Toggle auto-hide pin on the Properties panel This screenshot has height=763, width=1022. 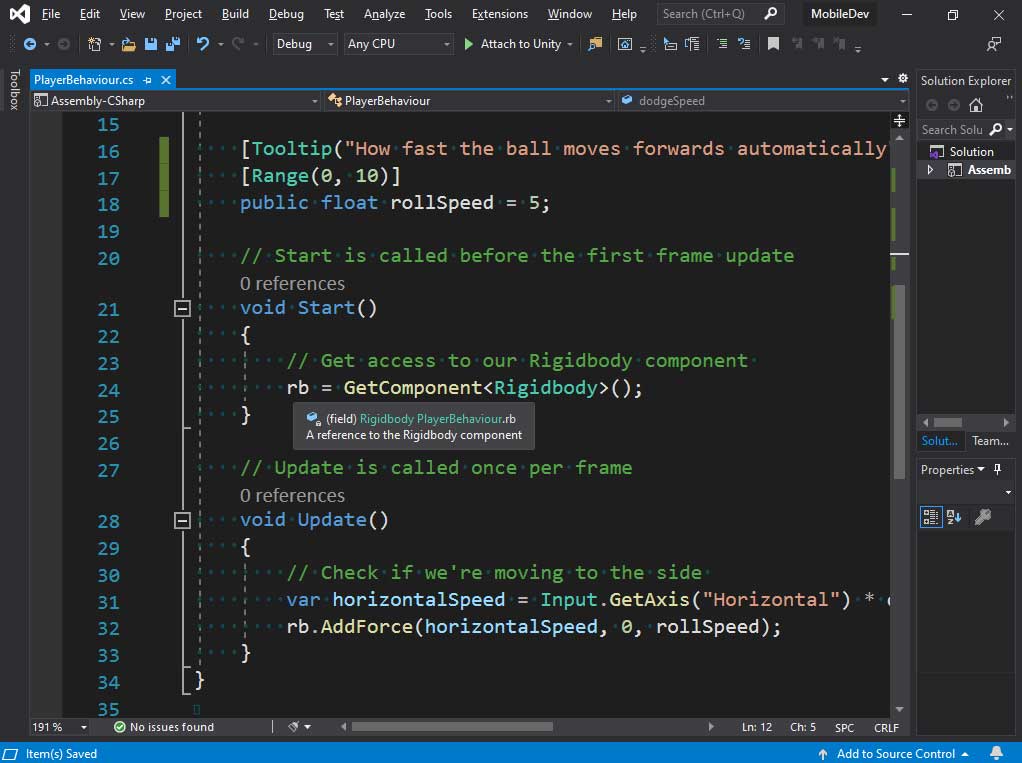(x=997, y=469)
